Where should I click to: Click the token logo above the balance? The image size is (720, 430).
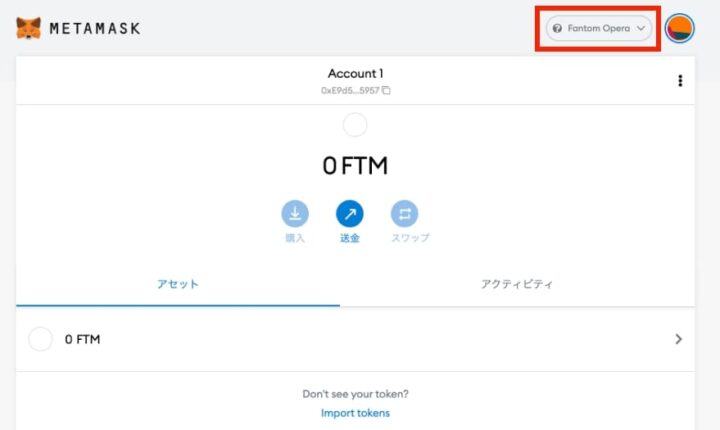355,125
